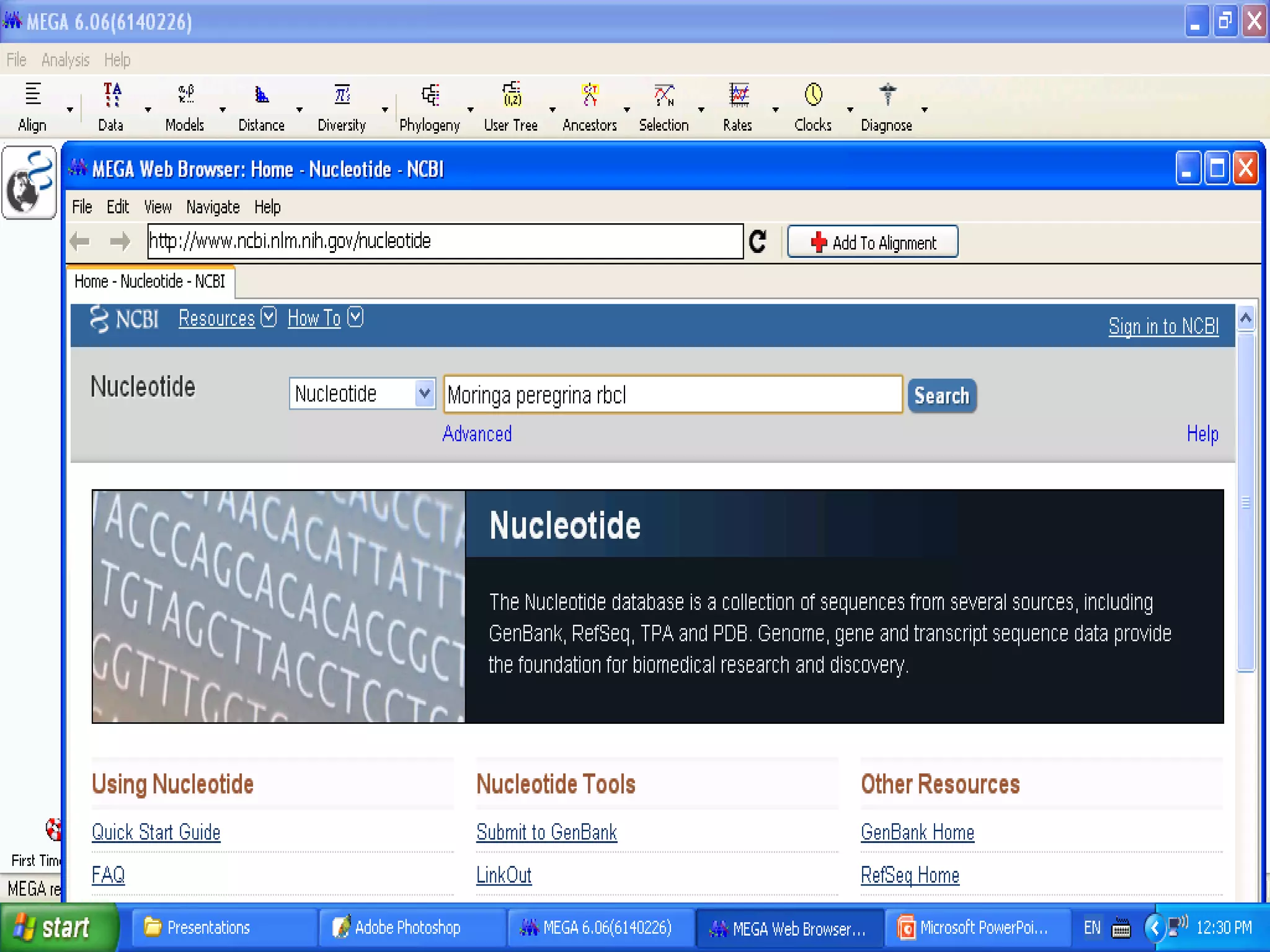Click Sign in to NCBI link

[x=1163, y=326]
